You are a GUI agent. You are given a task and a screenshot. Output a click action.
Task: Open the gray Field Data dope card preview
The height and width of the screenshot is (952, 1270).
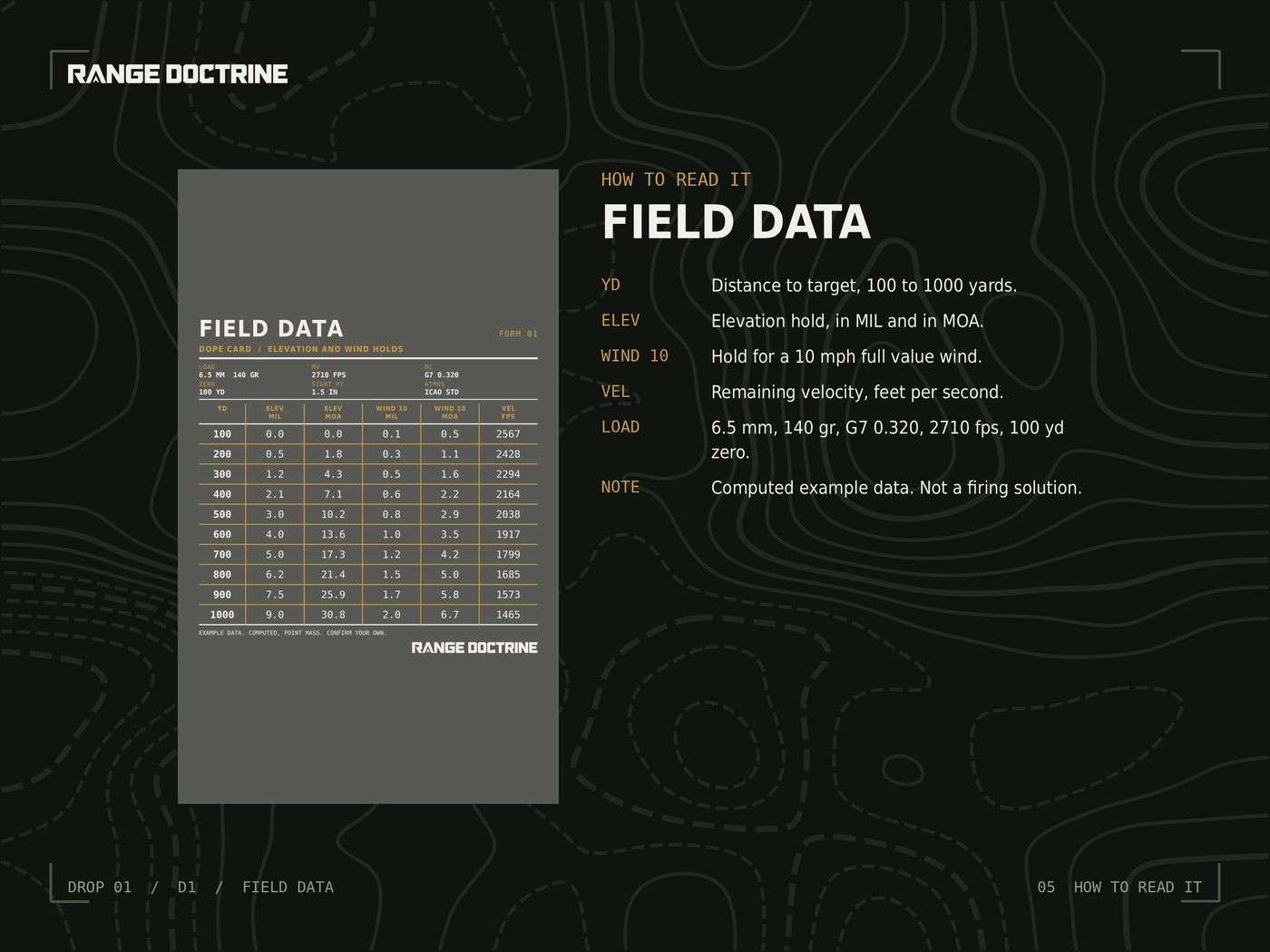coord(368,486)
